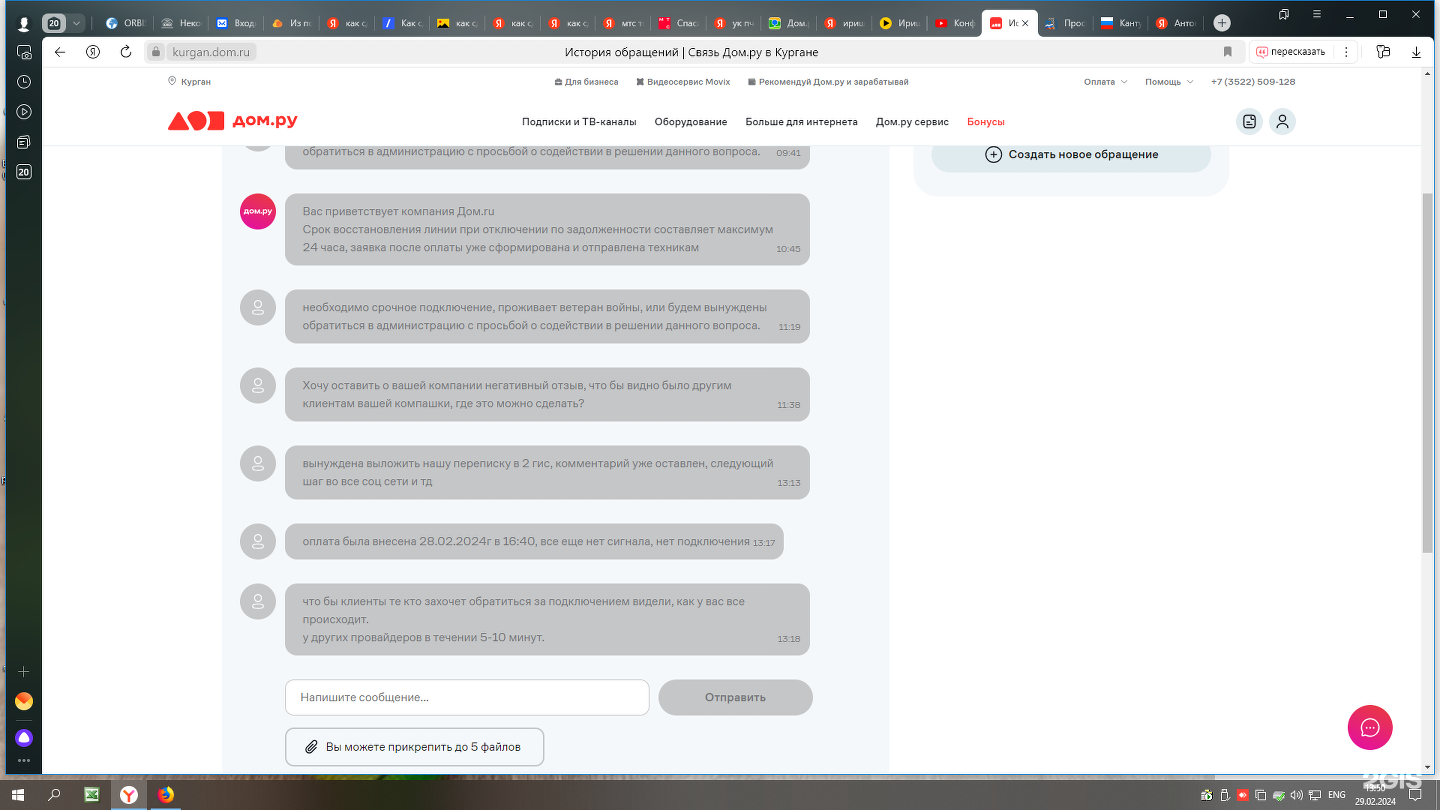Image resolution: width=1440 pixels, height=810 pixels.
Task: Open the sidebar screenshot camera icon
Action: [x=24, y=52]
